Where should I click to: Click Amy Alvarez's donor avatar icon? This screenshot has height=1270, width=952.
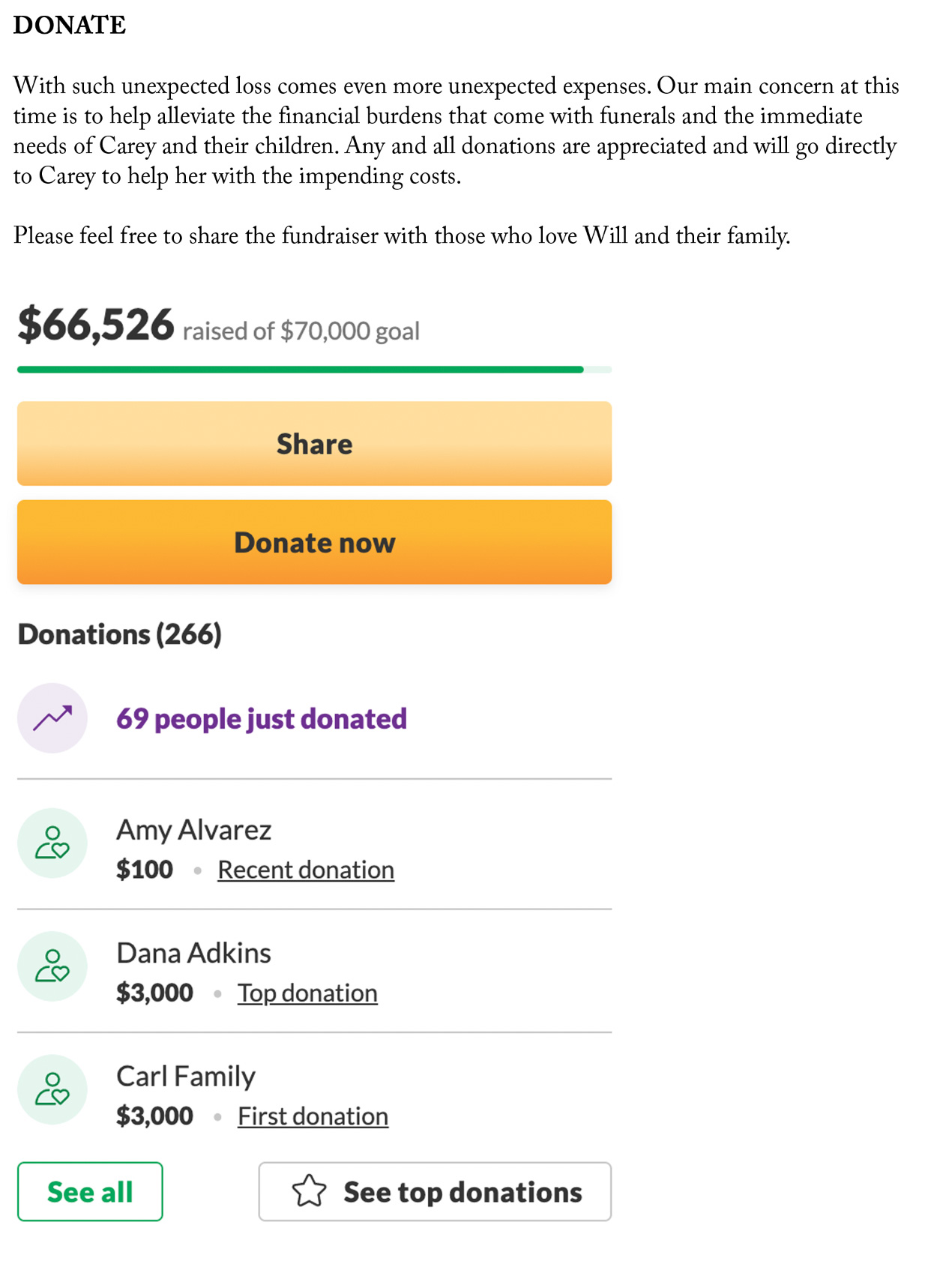pos(52,843)
